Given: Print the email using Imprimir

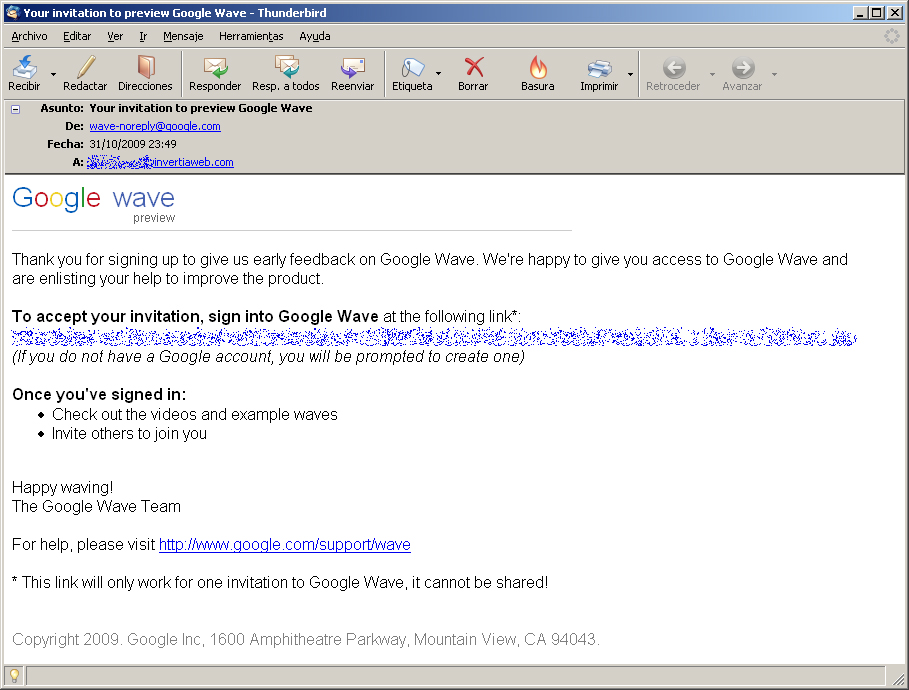Looking at the screenshot, I should 599,73.
